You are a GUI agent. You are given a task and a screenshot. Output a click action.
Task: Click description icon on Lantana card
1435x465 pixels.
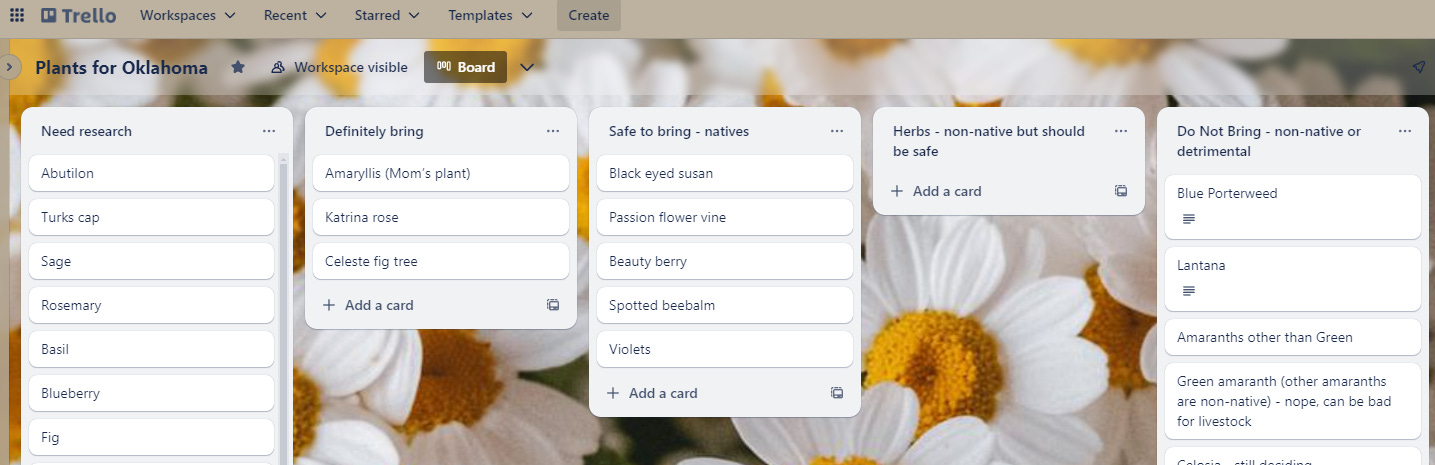click(x=1189, y=291)
